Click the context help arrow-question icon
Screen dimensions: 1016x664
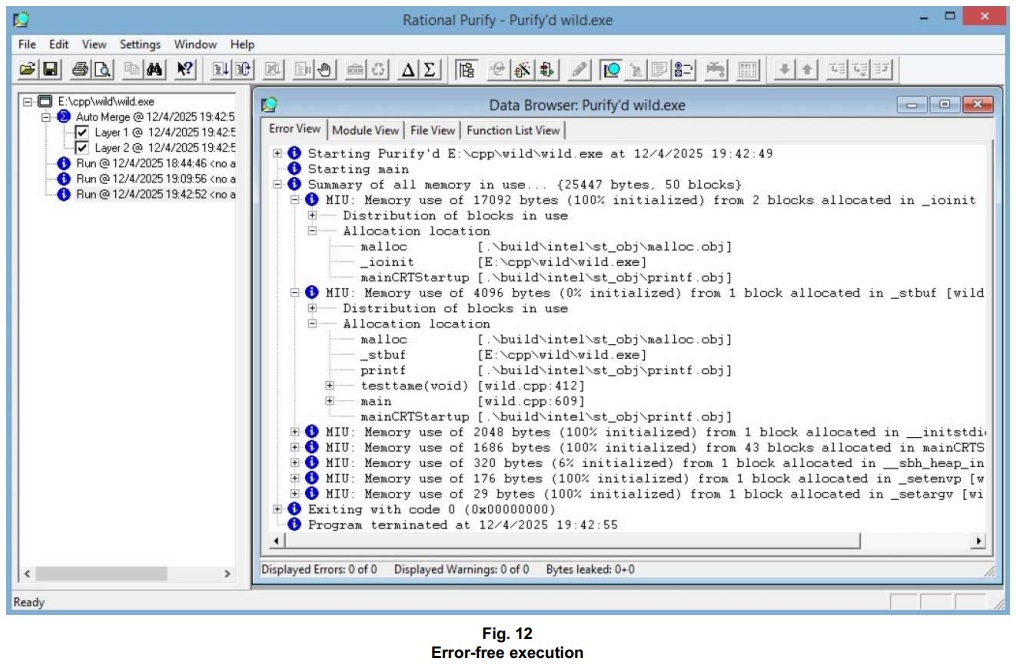pos(185,69)
